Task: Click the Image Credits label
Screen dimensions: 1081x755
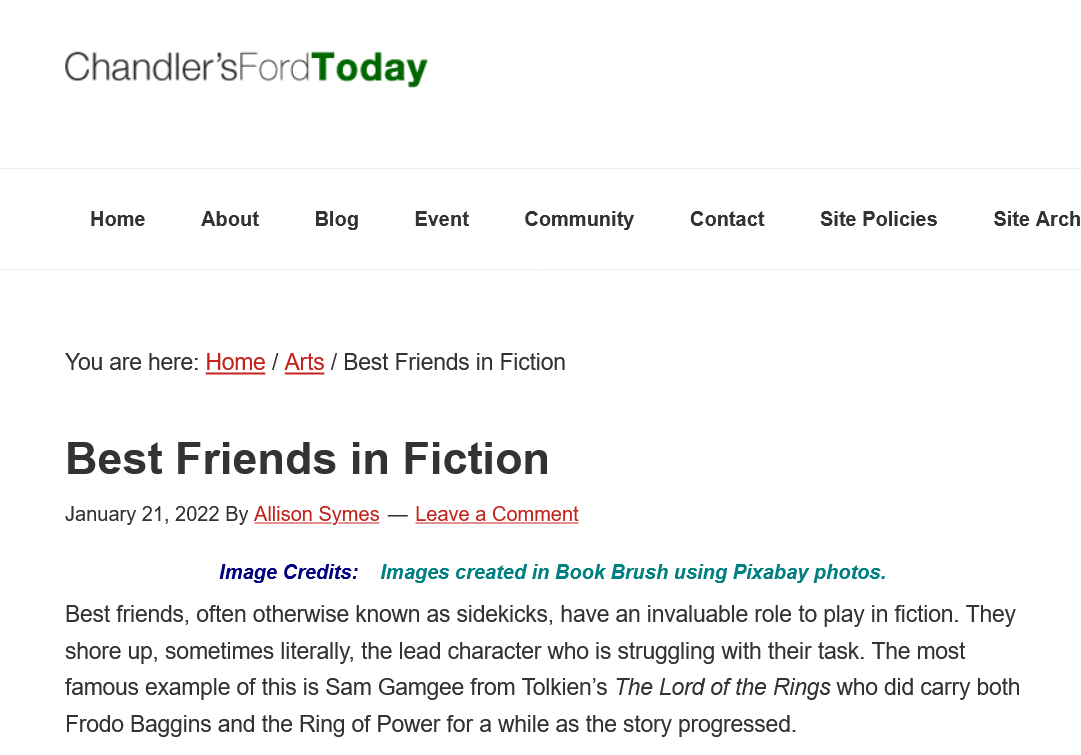Action: [x=288, y=572]
